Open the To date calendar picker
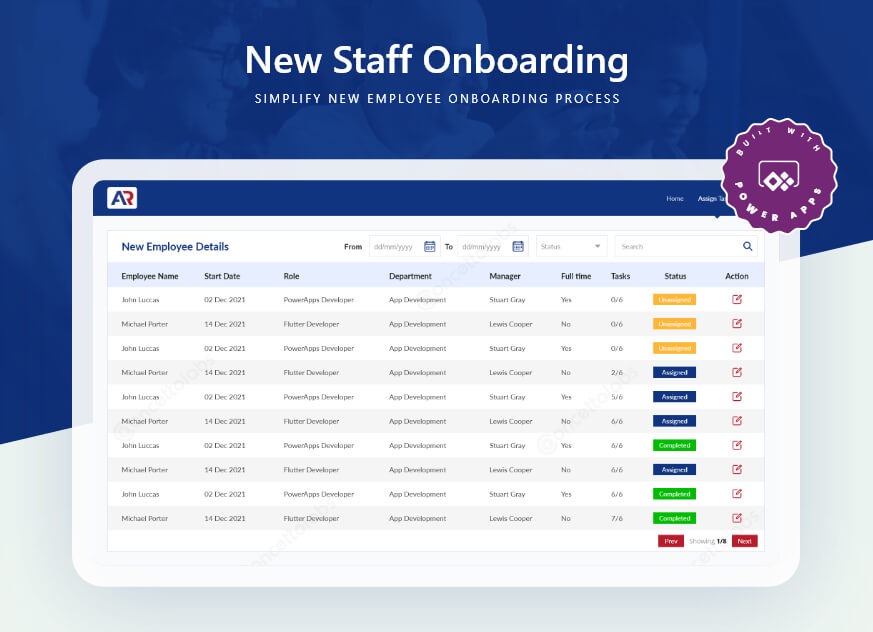The height and width of the screenshot is (632, 873). pyautogui.click(x=518, y=246)
